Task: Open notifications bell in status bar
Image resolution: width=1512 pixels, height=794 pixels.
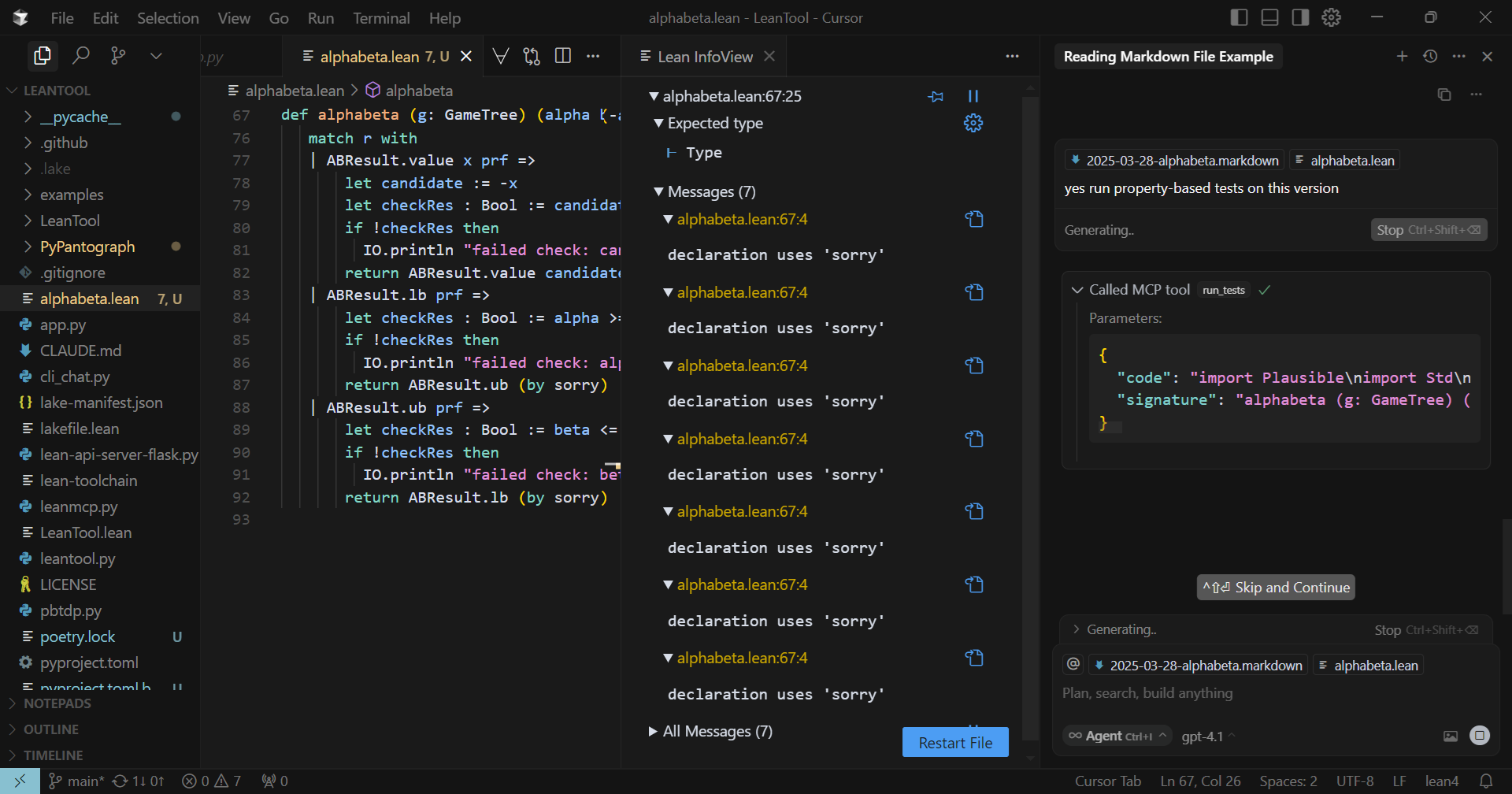Action: click(1486, 781)
